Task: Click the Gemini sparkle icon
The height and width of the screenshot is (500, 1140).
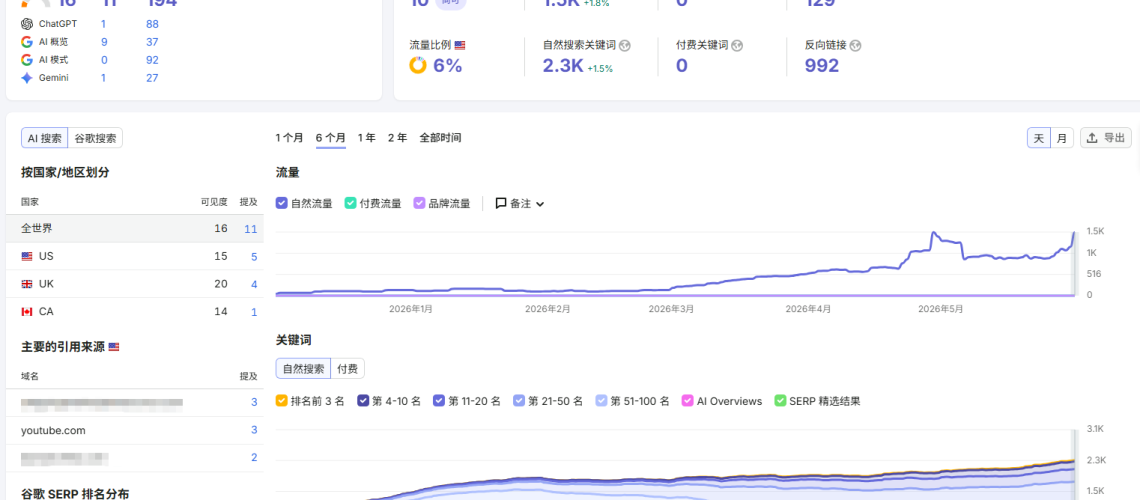Action: tap(27, 78)
